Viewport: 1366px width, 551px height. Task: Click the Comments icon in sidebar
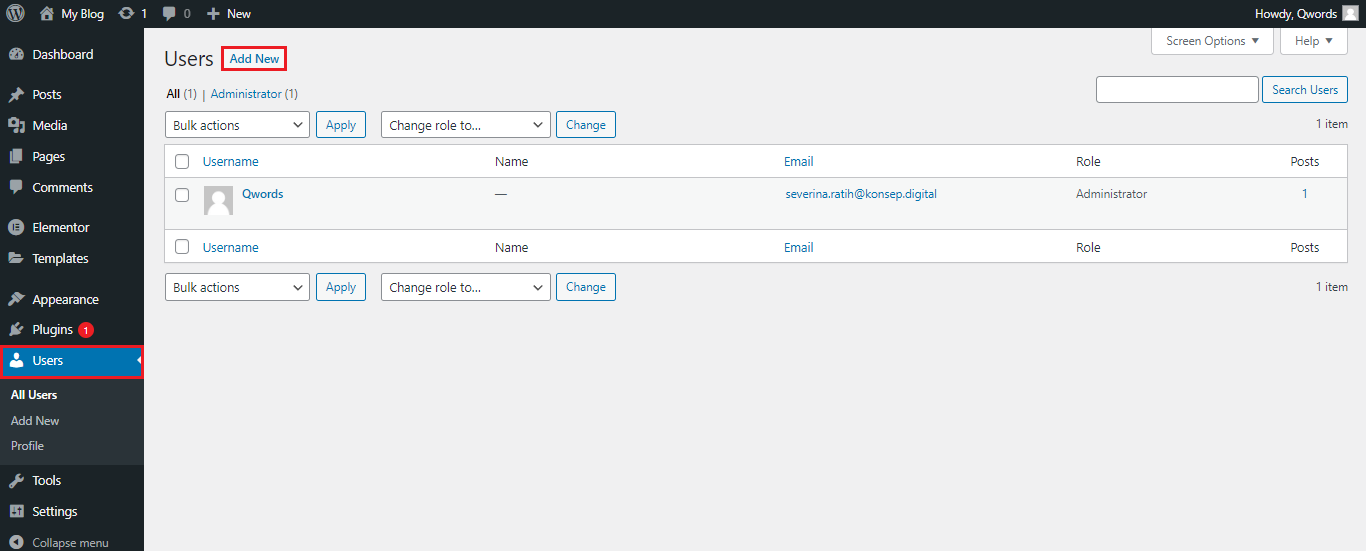point(16,188)
